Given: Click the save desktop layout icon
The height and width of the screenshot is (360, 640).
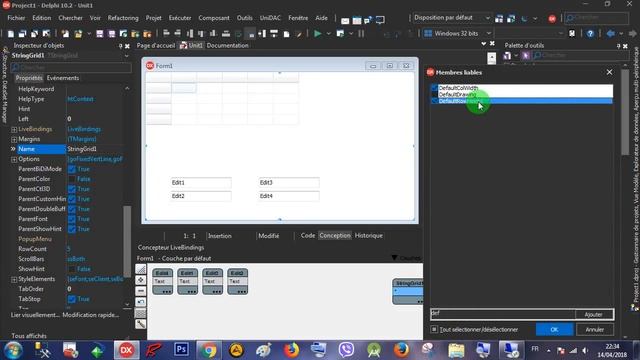Looking at the screenshot, I should (x=499, y=19).
